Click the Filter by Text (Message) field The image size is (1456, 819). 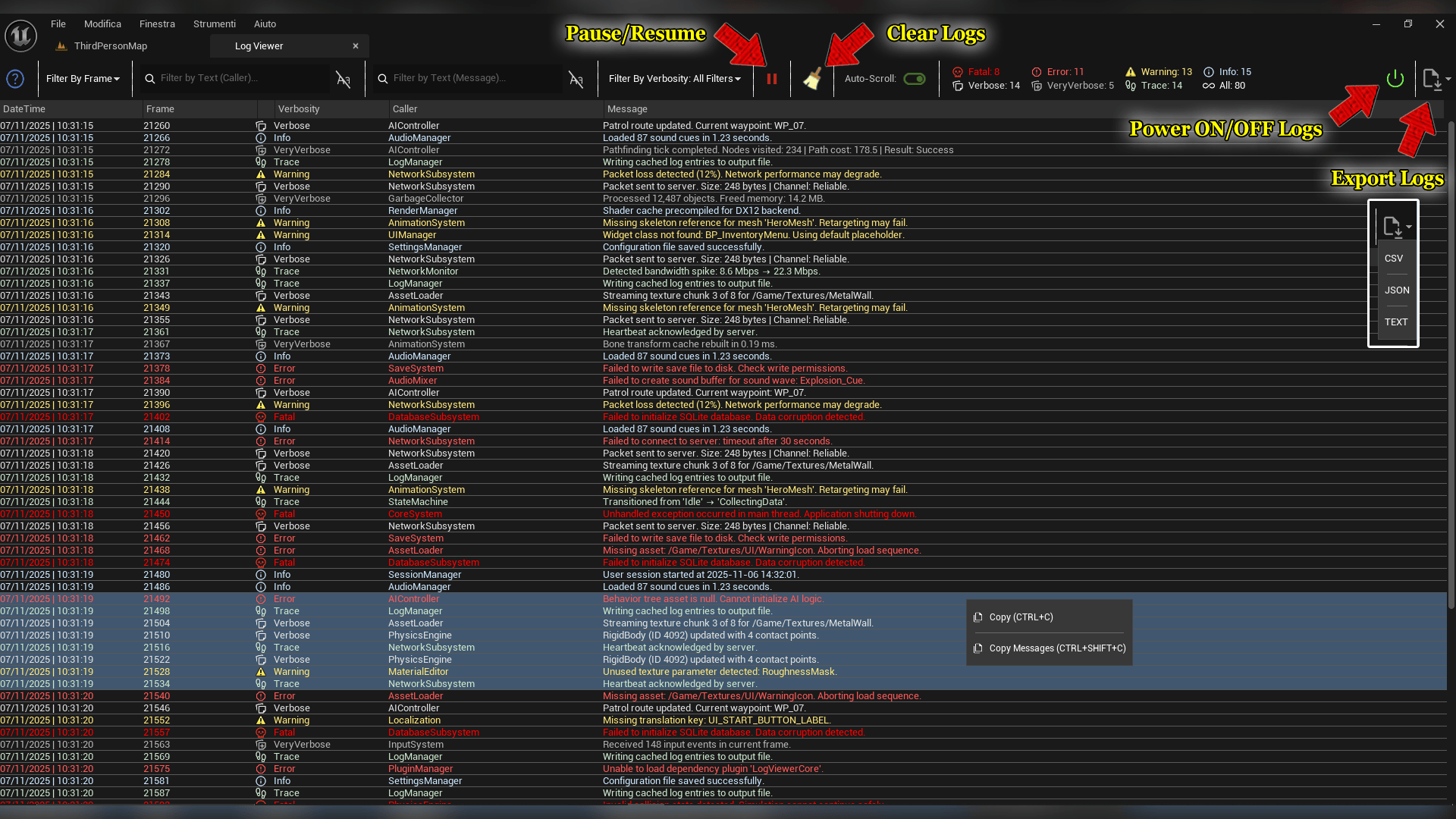tap(469, 79)
